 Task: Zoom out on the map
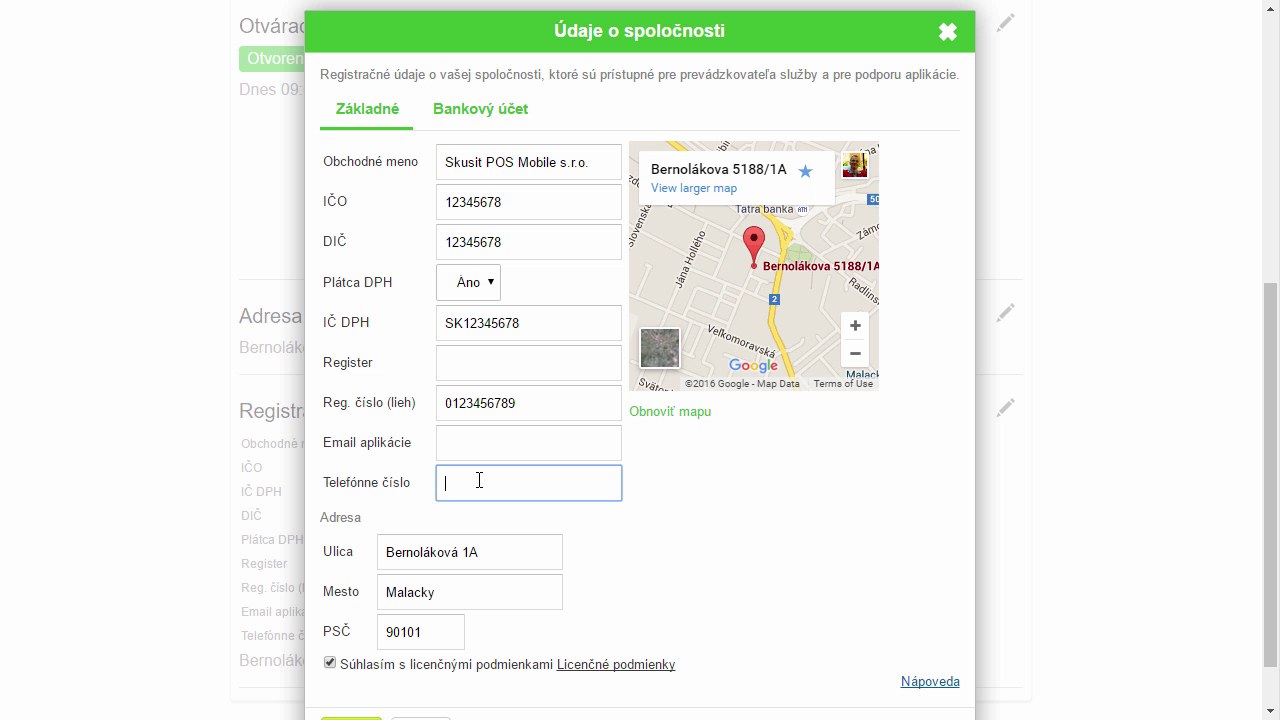pyautogui.click(x=855, y=353)
